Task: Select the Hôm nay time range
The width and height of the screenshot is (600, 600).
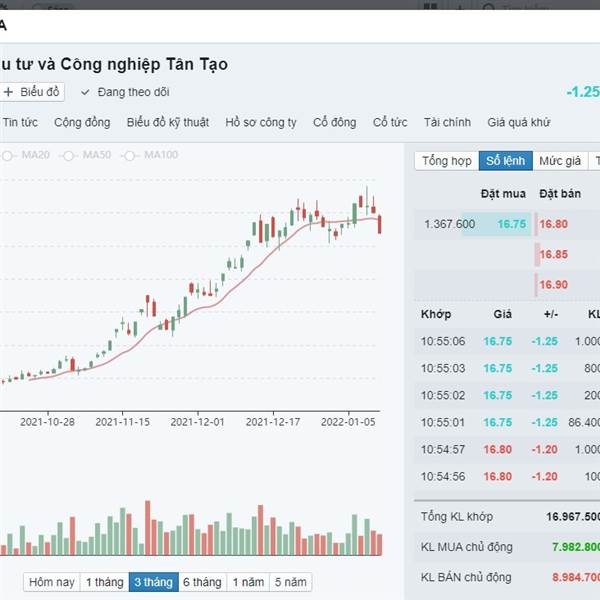Action: [x=52, y=582]
